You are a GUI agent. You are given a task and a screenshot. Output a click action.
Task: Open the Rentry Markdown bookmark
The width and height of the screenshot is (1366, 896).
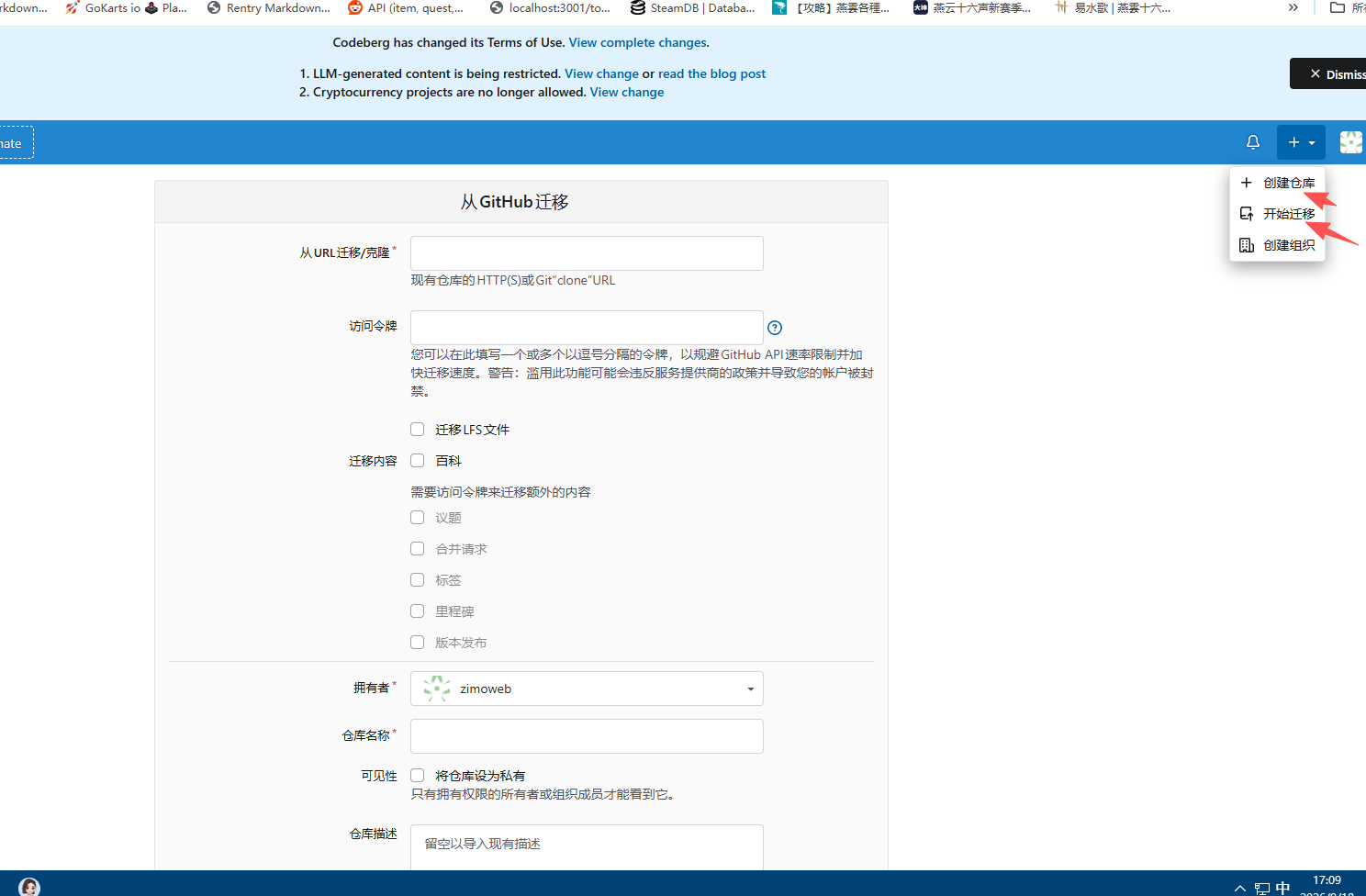[268, 8]
